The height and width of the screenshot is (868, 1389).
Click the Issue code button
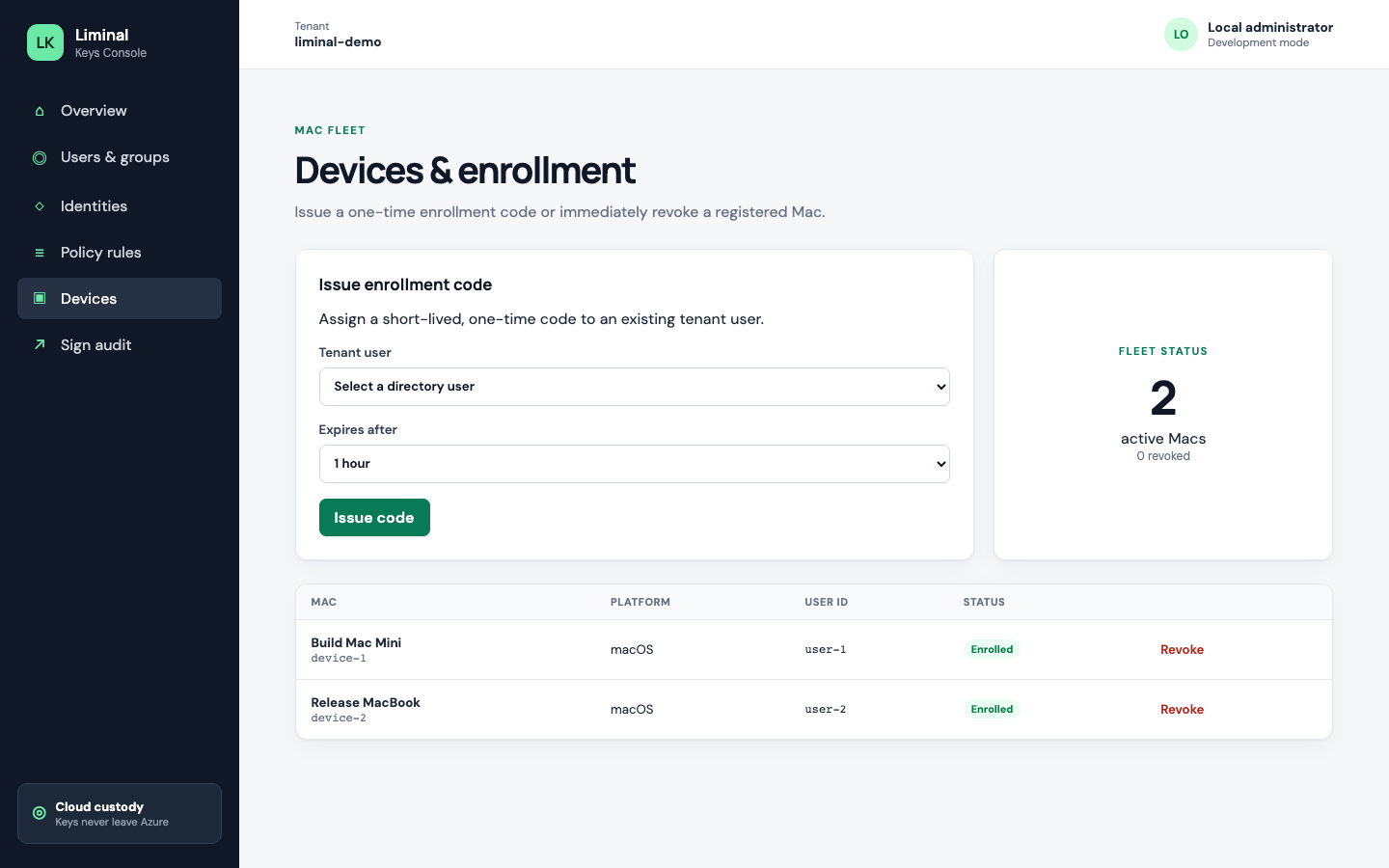(374, 518)
